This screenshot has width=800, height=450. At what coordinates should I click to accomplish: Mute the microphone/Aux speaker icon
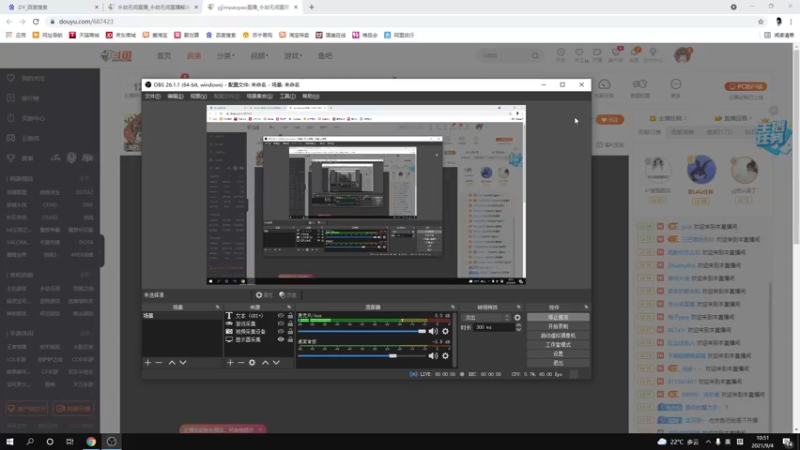(433, 332)
